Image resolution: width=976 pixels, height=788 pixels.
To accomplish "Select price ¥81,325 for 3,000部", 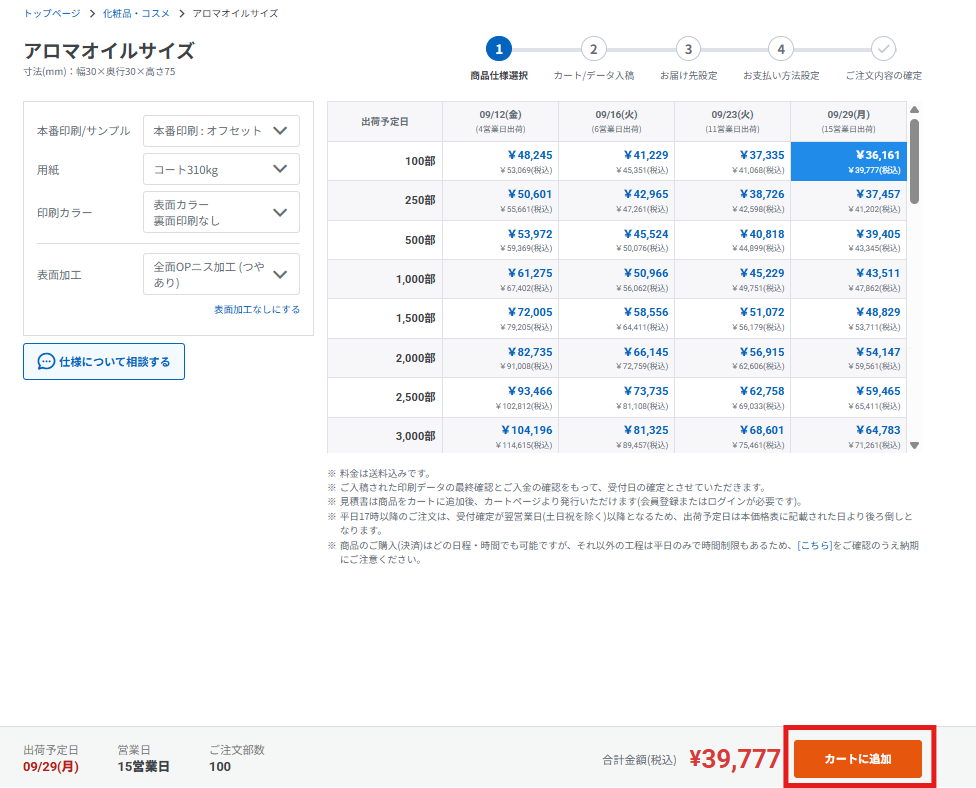I will pyautogui.click(x=616, y=436).
